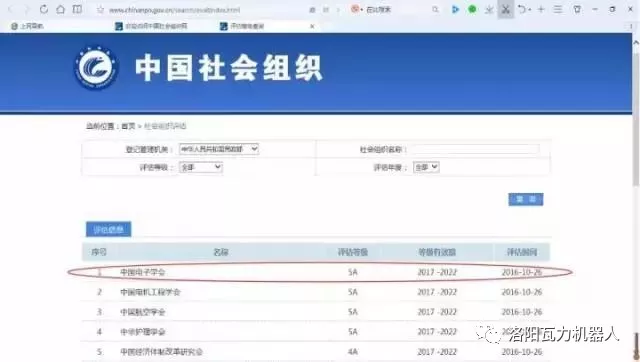Screen dimensions: 640x362
Task: Click the address bar URL field
Action: tap(175, 10)
